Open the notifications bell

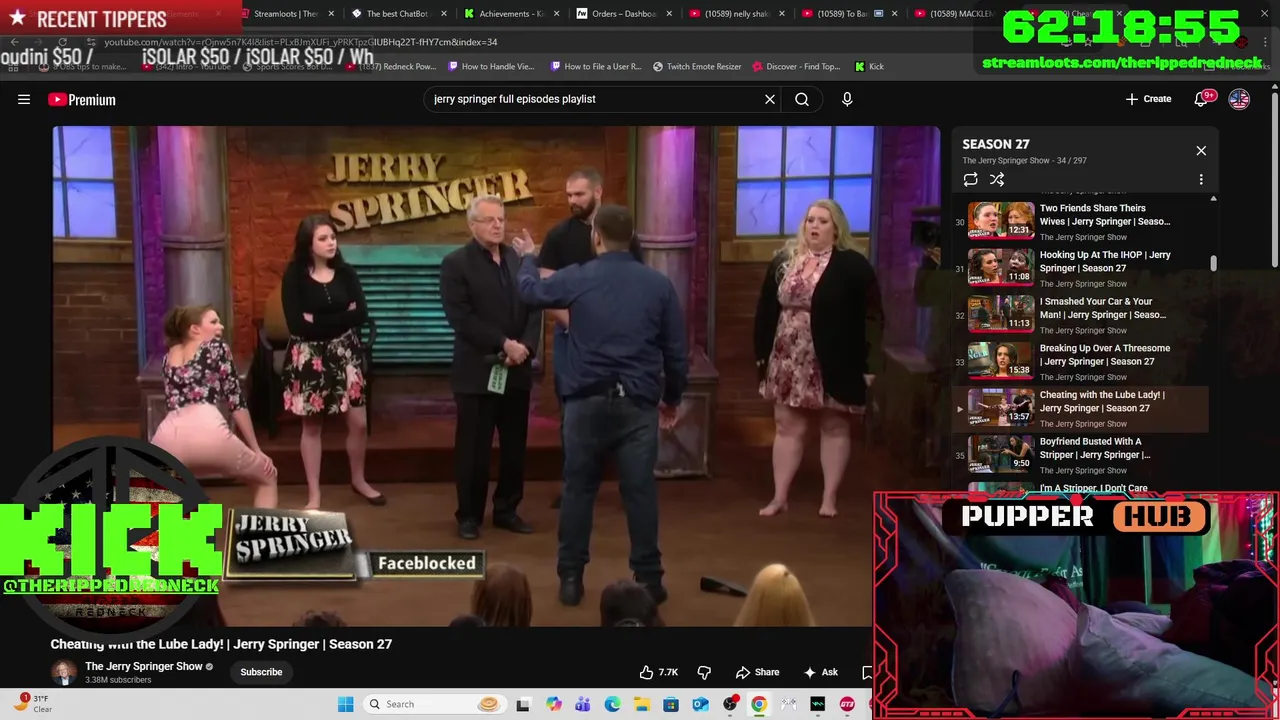point(1202,99)
